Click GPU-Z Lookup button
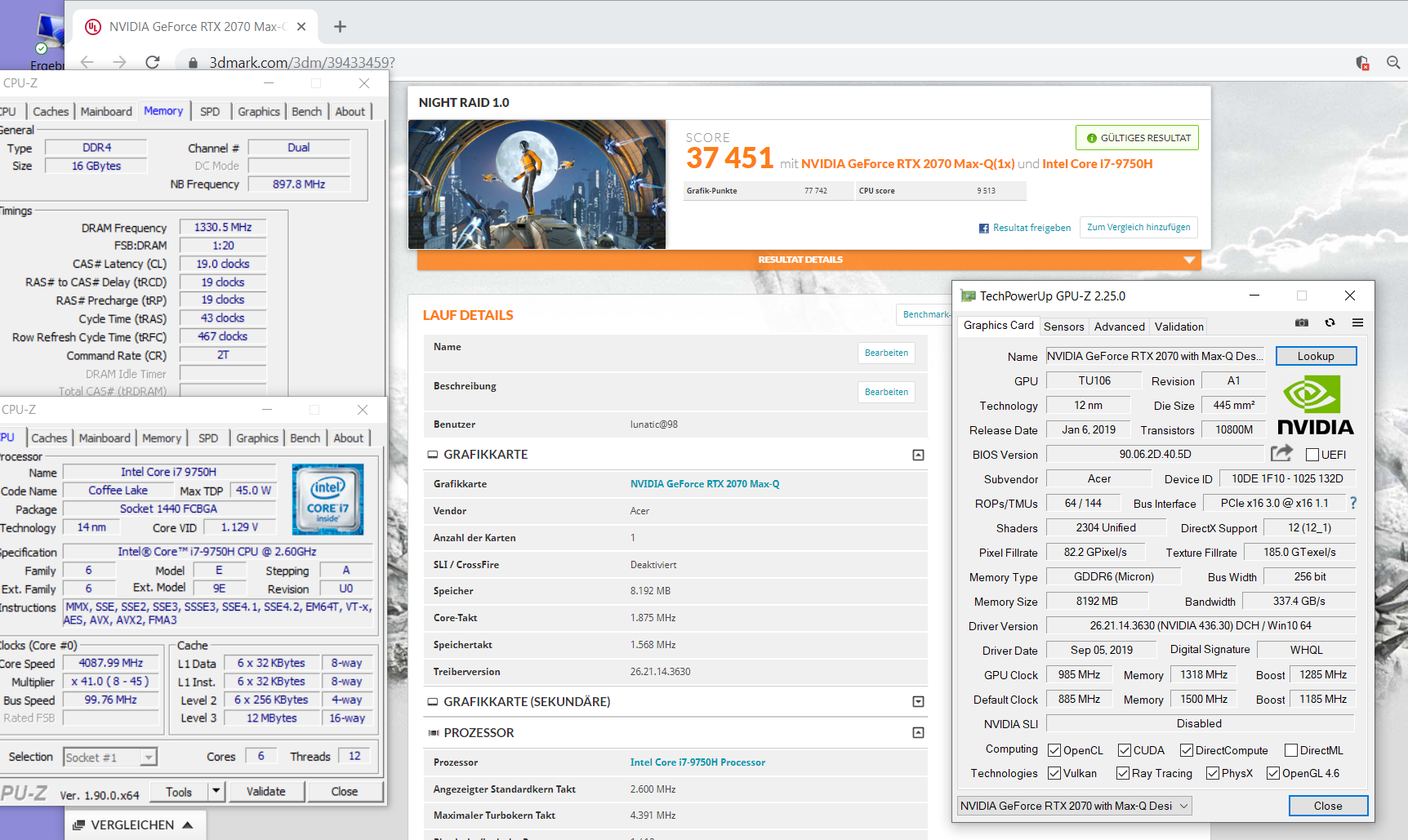Screen dimensions: 1408x840 pyautogui.click(x=1316, y=356)
